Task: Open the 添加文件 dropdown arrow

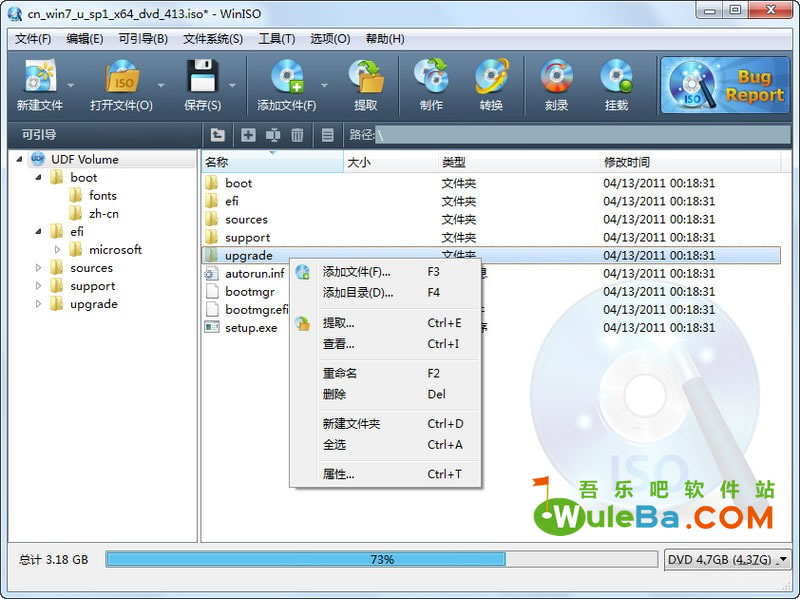Action: pyautogui.click(x=324, y=85)
